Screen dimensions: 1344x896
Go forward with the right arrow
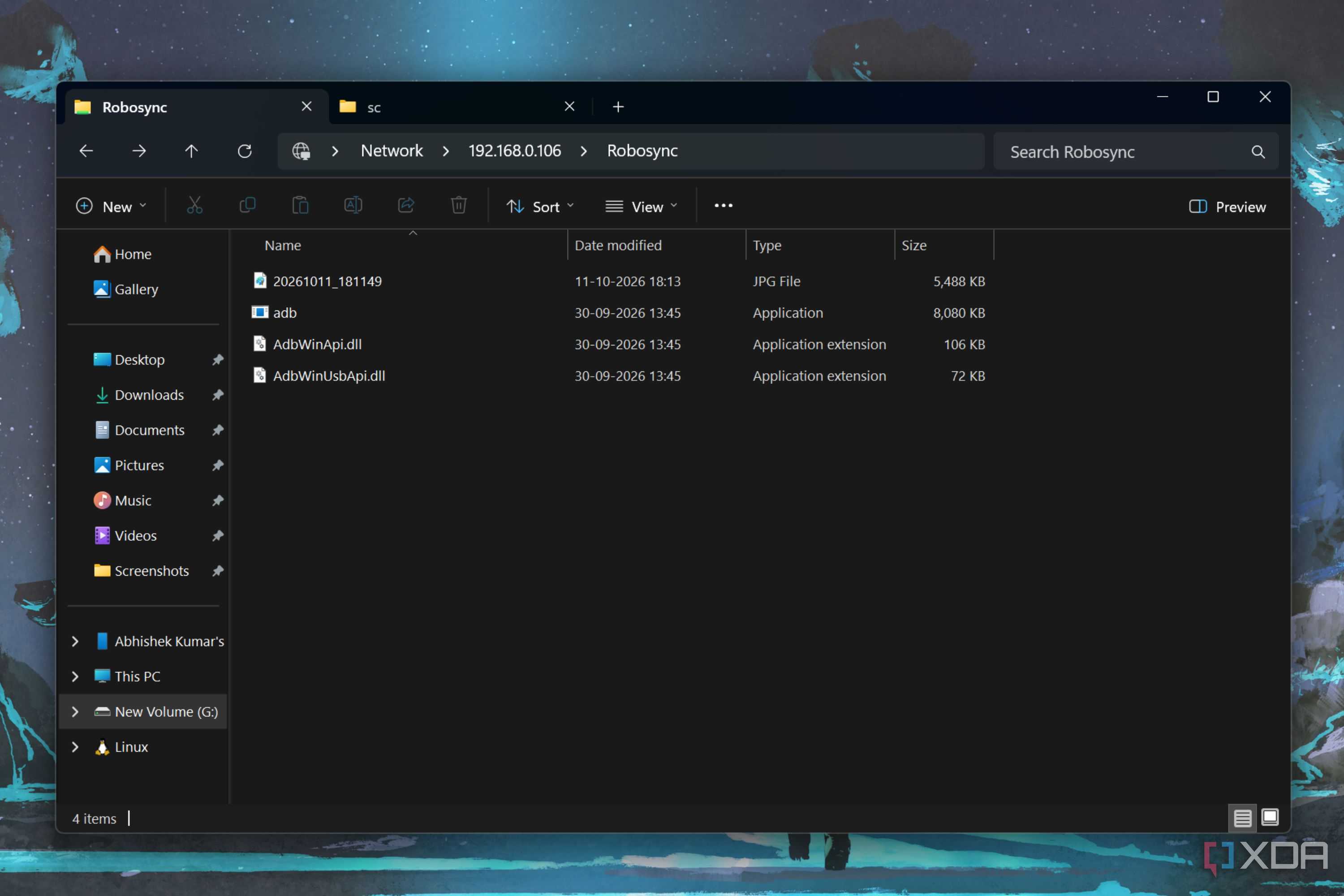coord(139,151)
